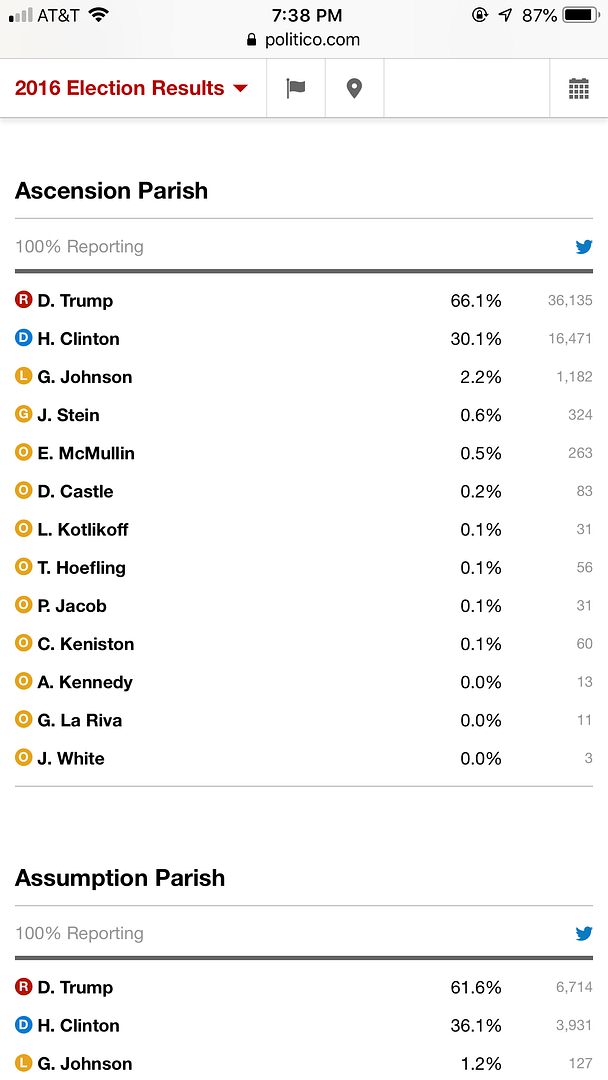Screen dimensions: 608x1080
Task: Share Assumption Parish results on Twitter
Action: (584, 934)
